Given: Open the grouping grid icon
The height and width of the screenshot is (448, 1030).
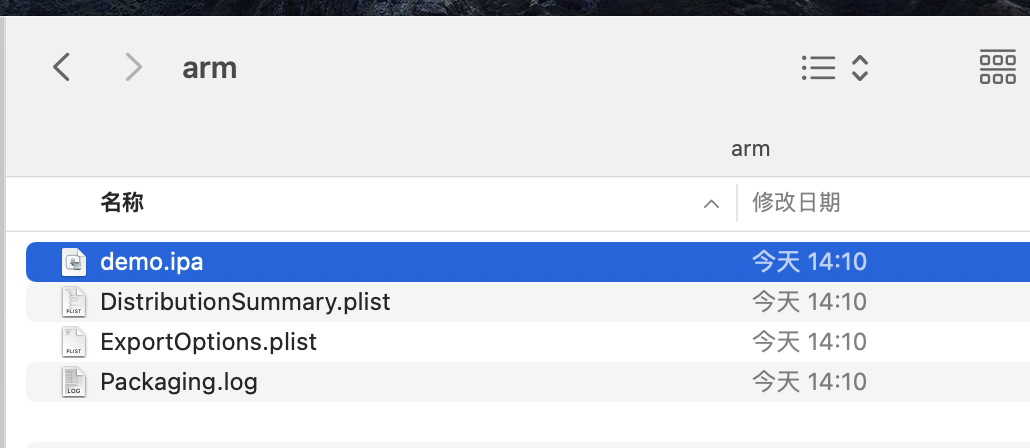Looking at the screenshot, I should 997,68.
